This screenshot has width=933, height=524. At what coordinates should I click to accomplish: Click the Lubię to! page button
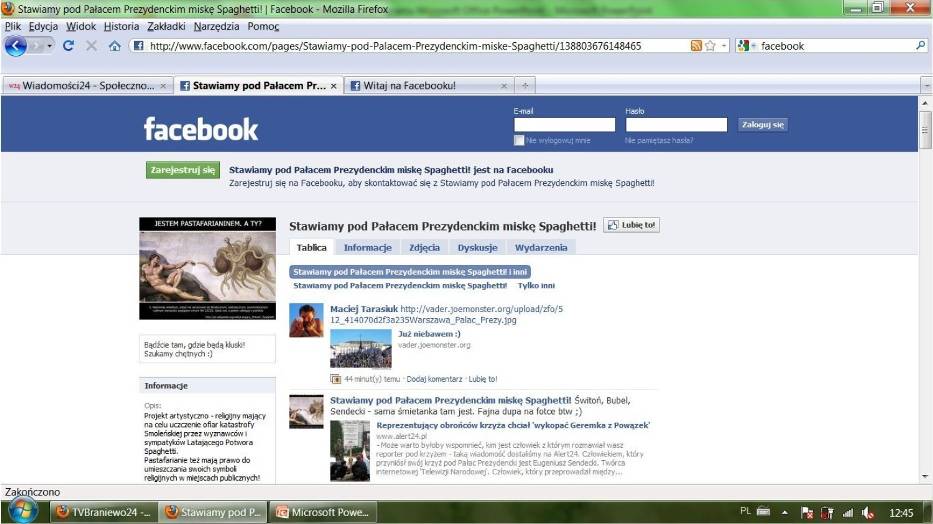pos(631,225)
